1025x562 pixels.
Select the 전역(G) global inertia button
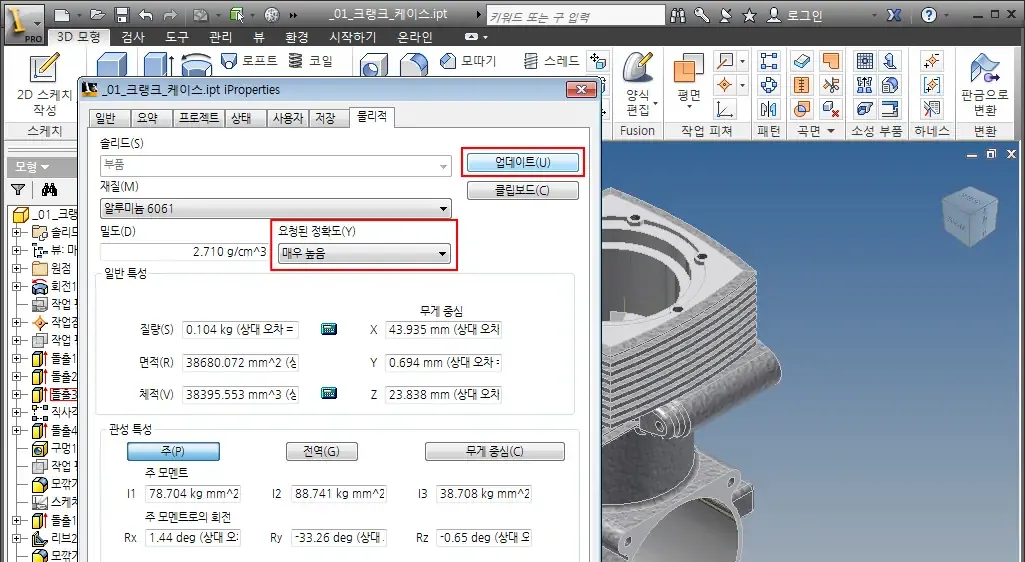tap(322, 451)
